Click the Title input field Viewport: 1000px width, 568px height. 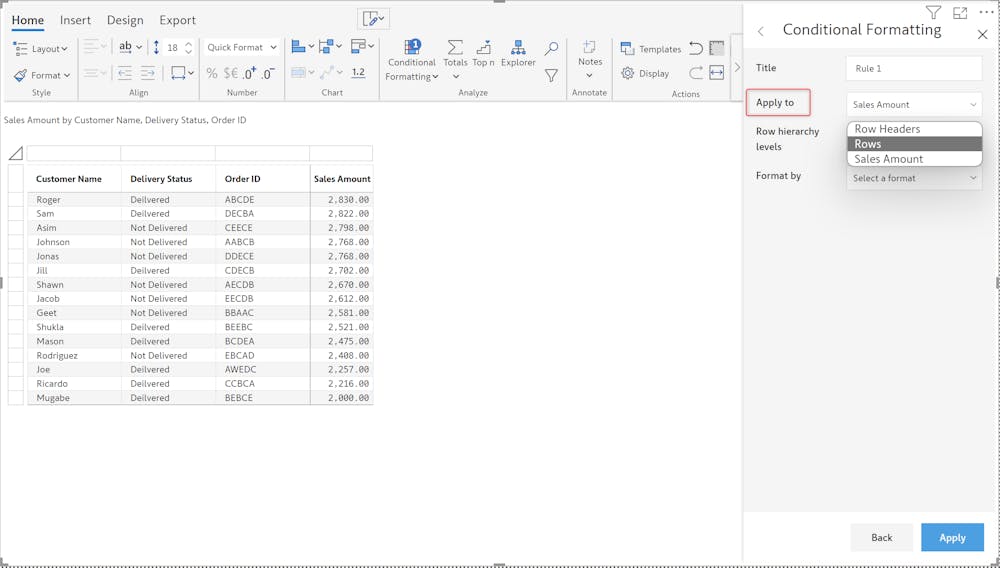[x=914, y=68]
